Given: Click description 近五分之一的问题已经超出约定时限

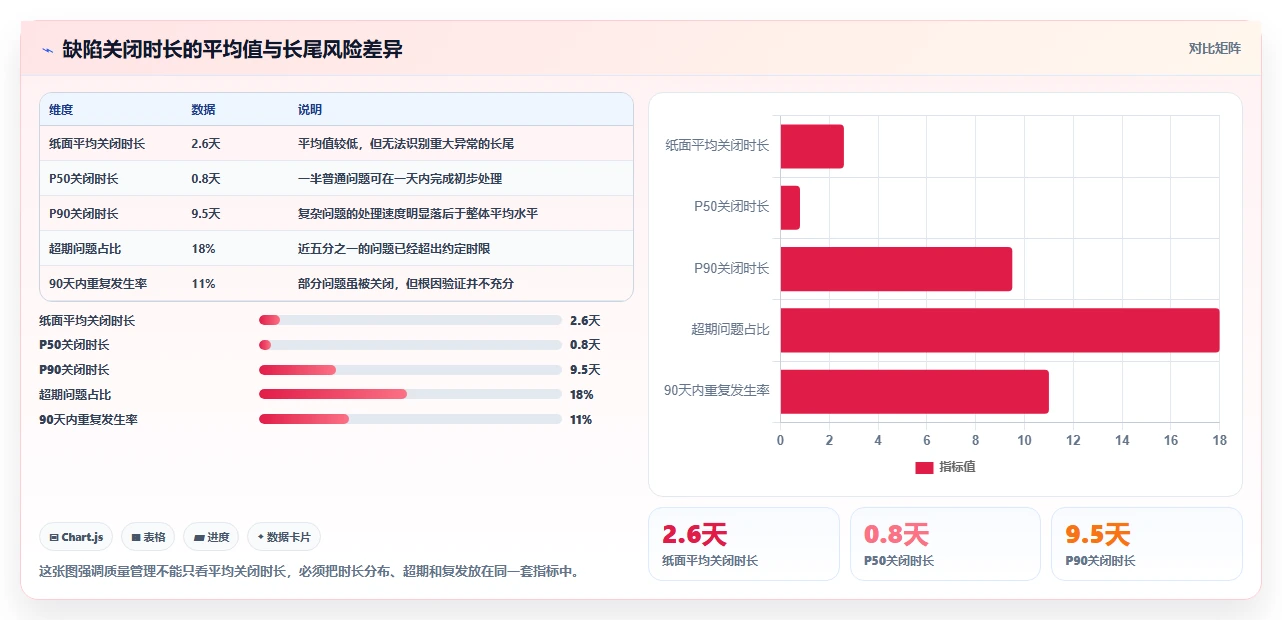Looking at the screenshot, I should (394, 249).
